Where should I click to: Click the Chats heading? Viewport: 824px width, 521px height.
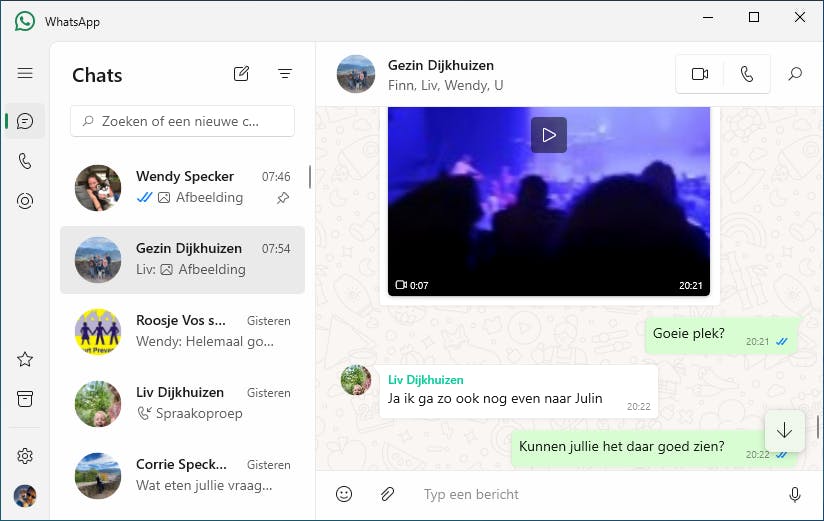pyautogui.click(x=97, y=75)
